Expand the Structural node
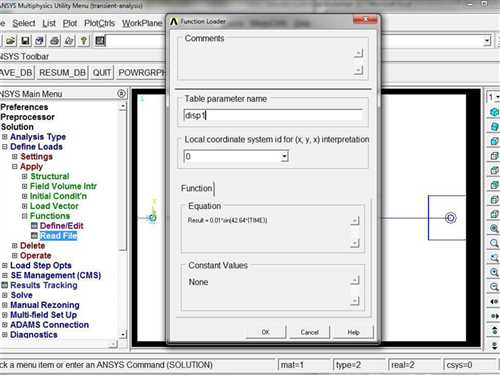Screen dimensions: 500x375 point(25,176)
